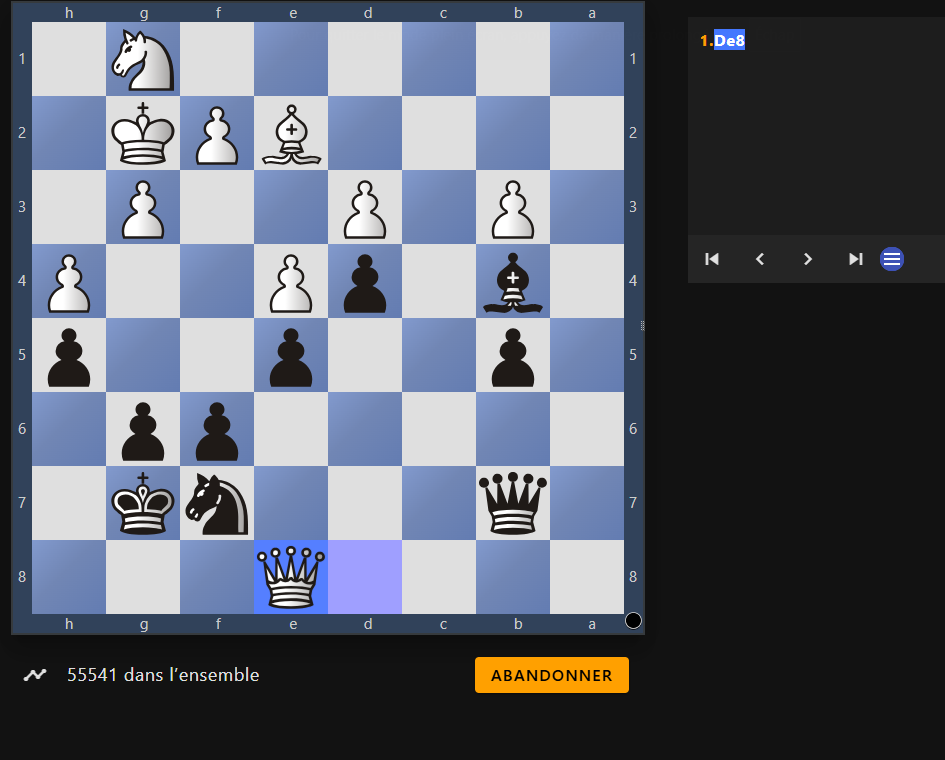Click the board resize handle on right edge
The height and width of the screenshot is (760, 945).
point(641,326)
